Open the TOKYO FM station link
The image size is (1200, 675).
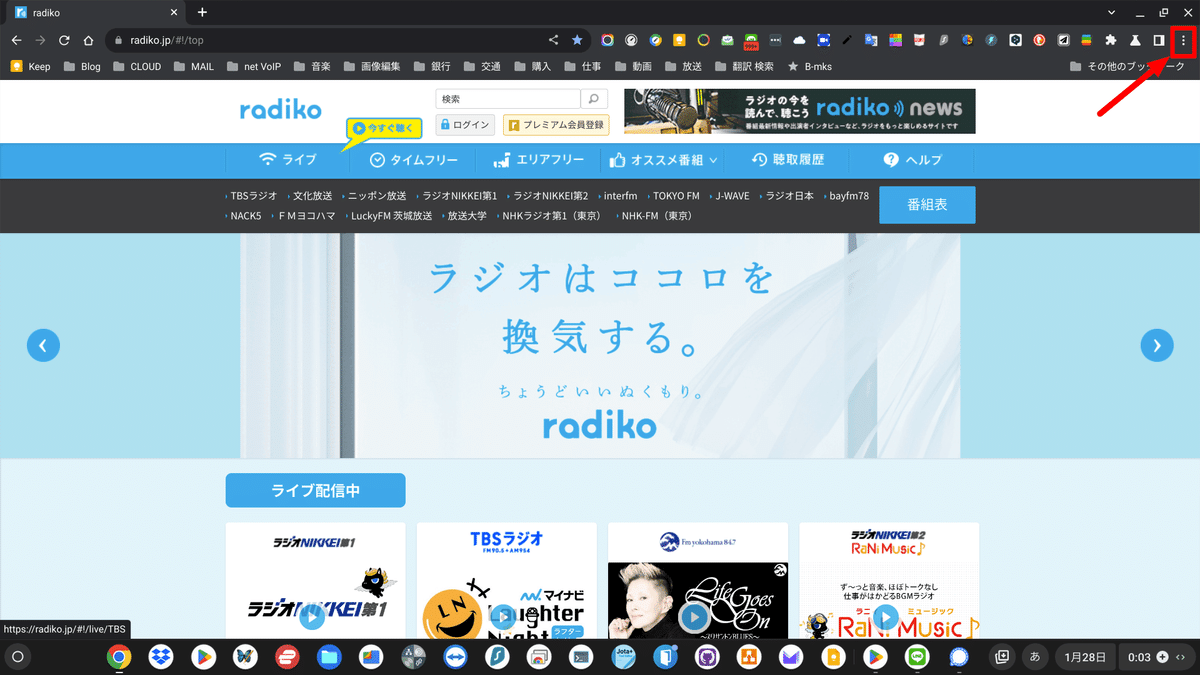676,196
